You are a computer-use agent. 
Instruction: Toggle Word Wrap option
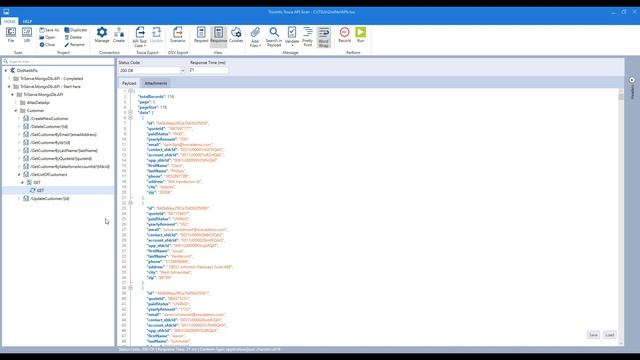(x=324, y=37)
